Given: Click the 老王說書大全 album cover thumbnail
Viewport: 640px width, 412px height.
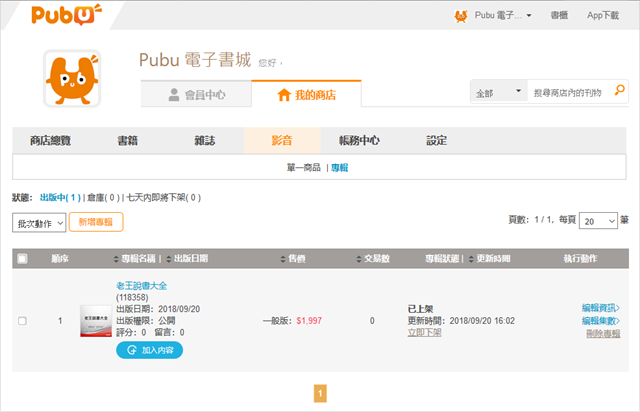Looking at the screenshot, I should pyautogui.click(x=96, y=321).
